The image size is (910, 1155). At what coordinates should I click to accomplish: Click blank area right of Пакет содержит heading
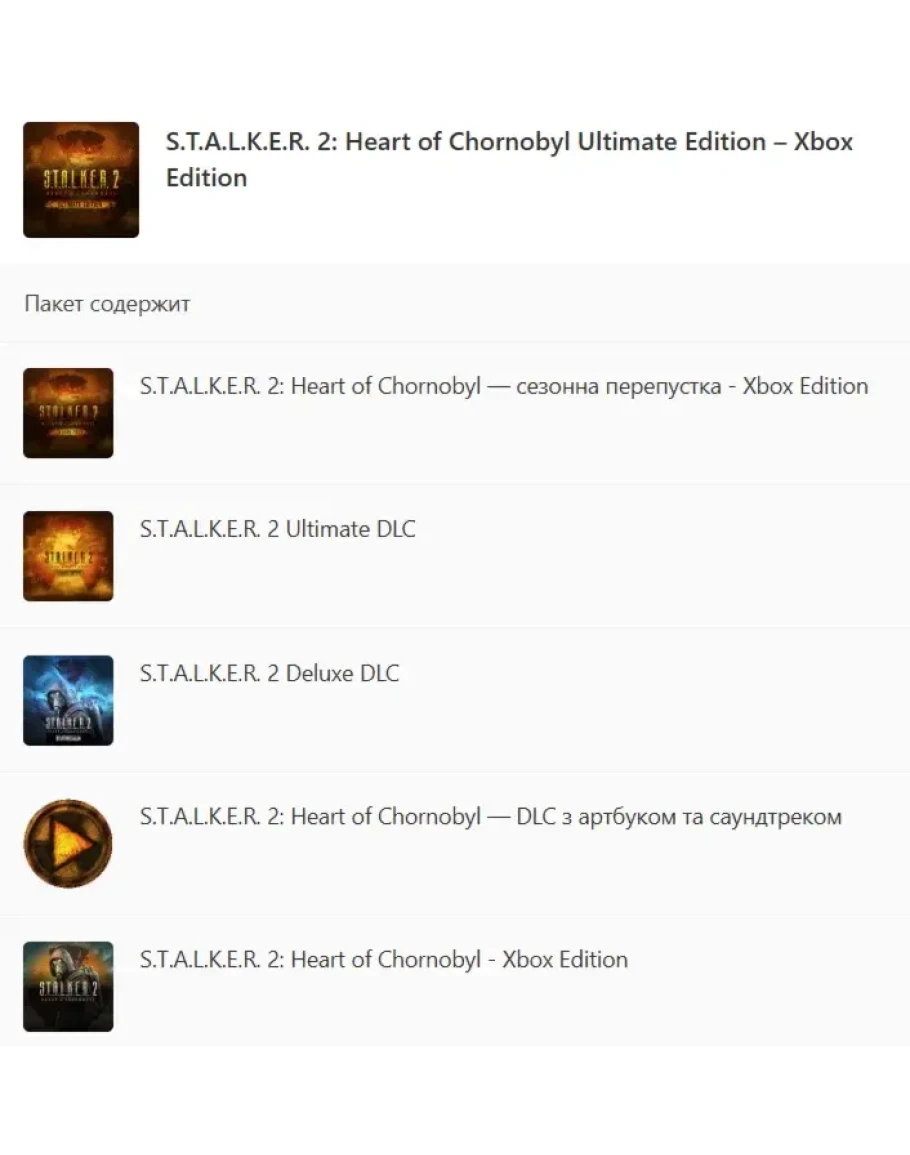545,303
